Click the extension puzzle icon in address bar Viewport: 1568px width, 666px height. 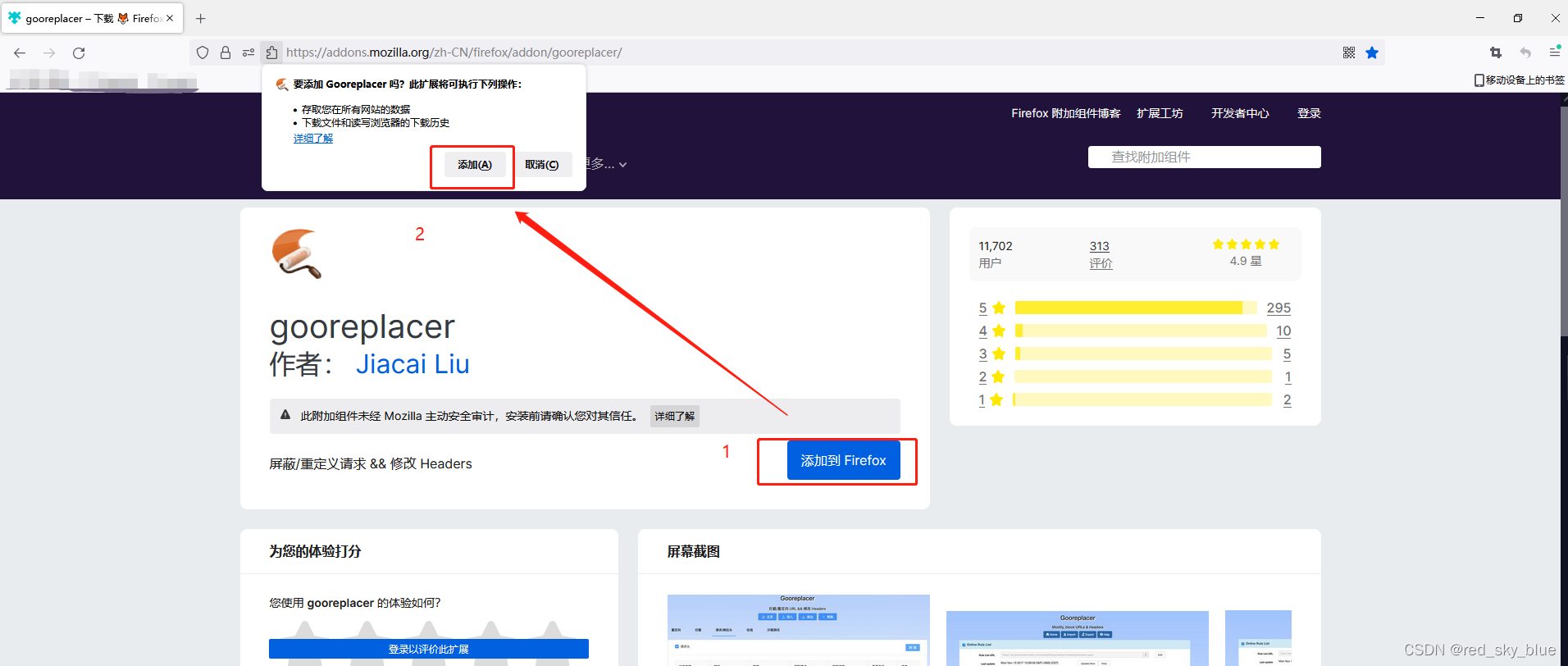(271, 52)
